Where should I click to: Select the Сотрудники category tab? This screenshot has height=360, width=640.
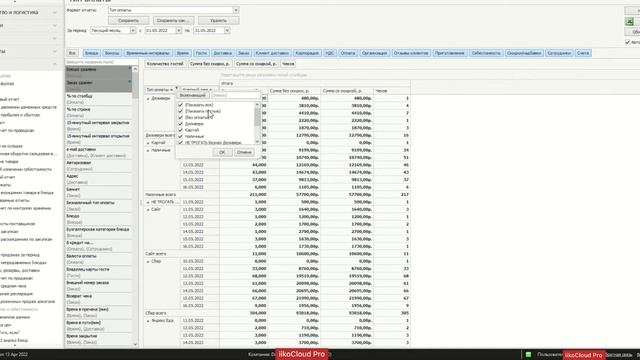point(559,53)
